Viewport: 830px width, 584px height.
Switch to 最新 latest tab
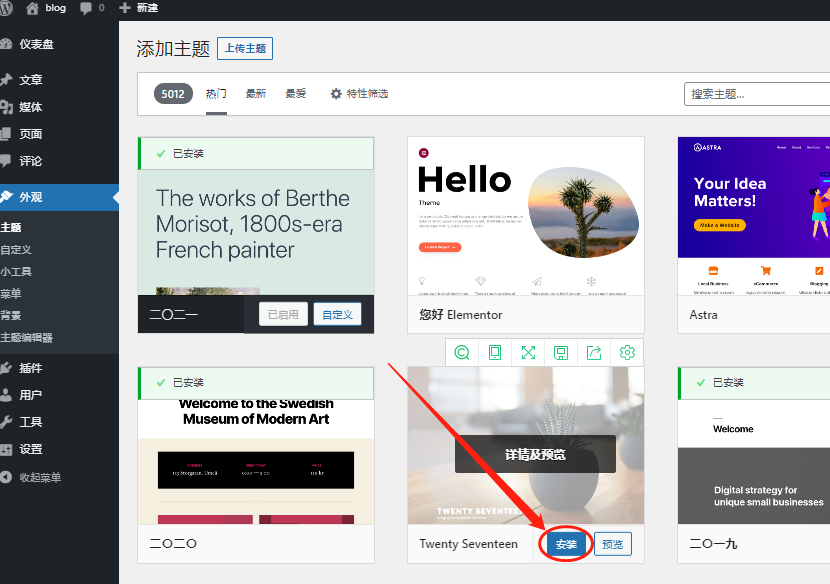[256, 94]
